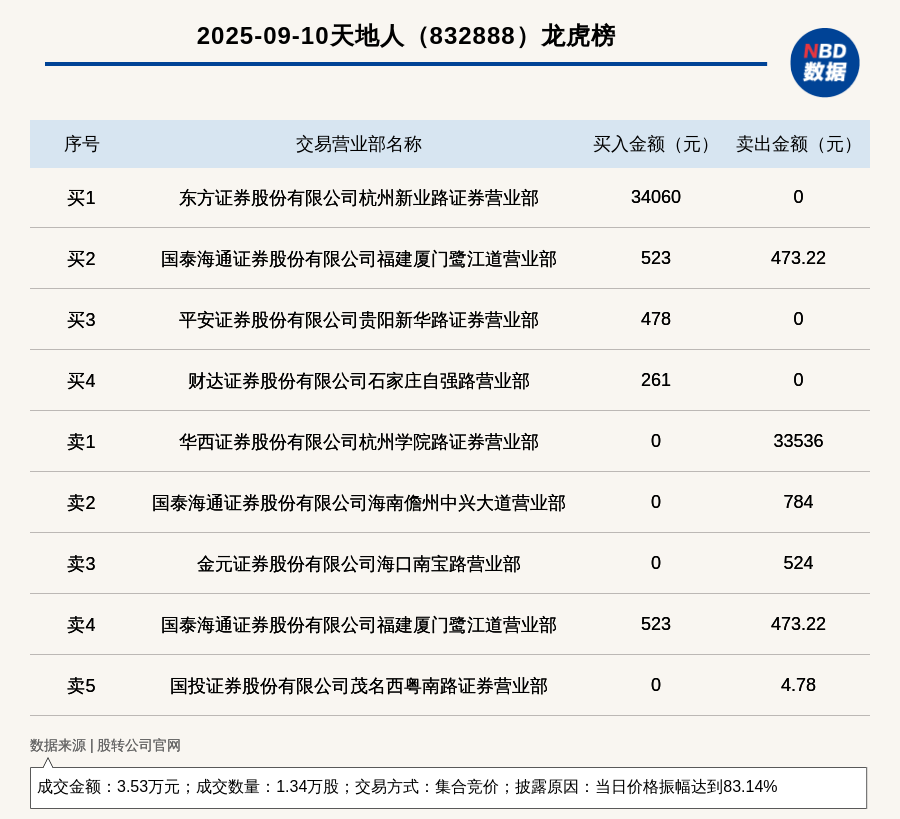Viewport: 900px width, 819px height.
Task: Select the 买1 row label
Action: 81,198
